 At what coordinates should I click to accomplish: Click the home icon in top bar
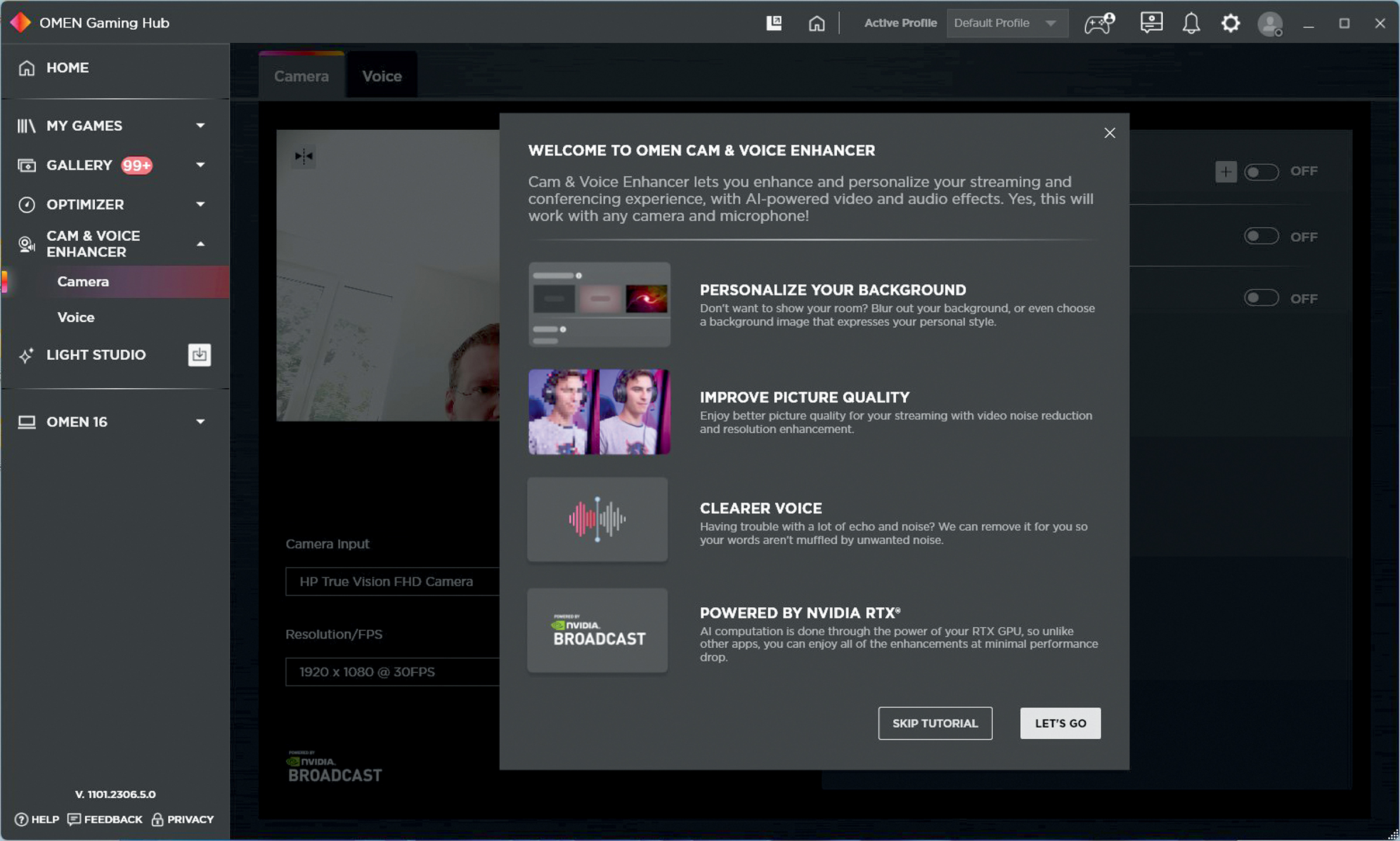point(816,23)
